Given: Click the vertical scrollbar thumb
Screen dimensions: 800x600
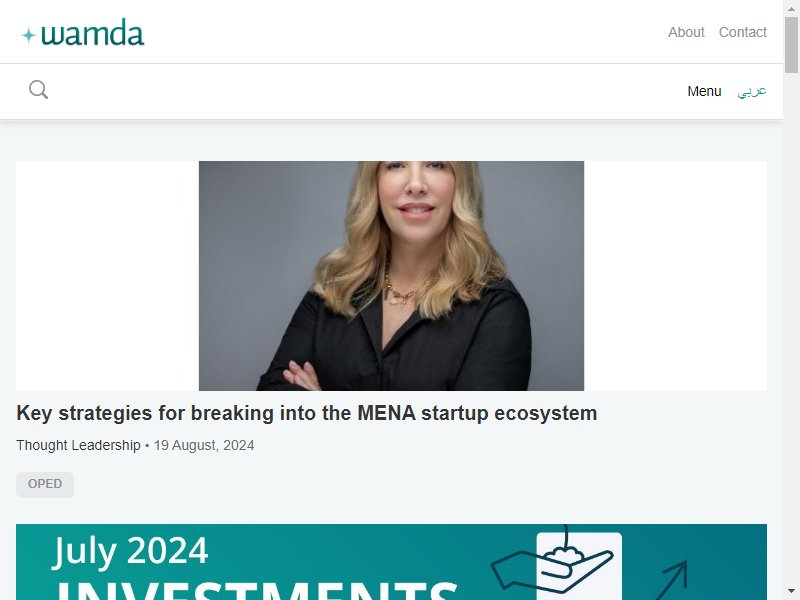Looking at the screenshot, I should [x=791, y=45].
